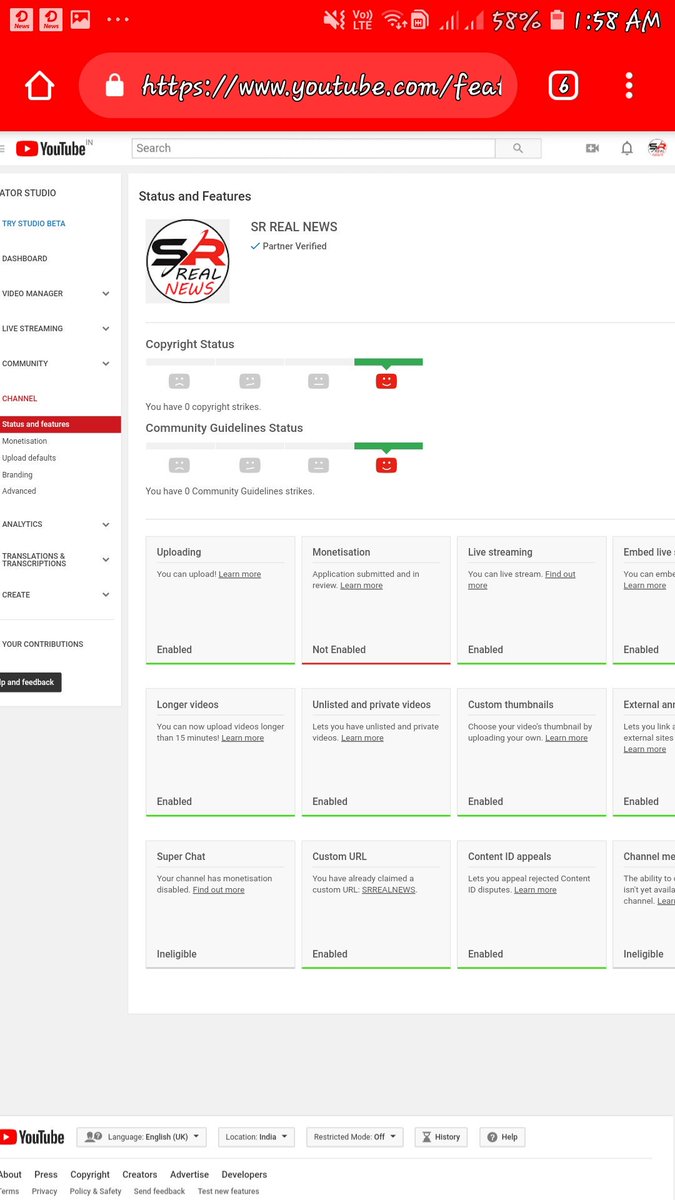Tap the browser home icon

(39, 86)
